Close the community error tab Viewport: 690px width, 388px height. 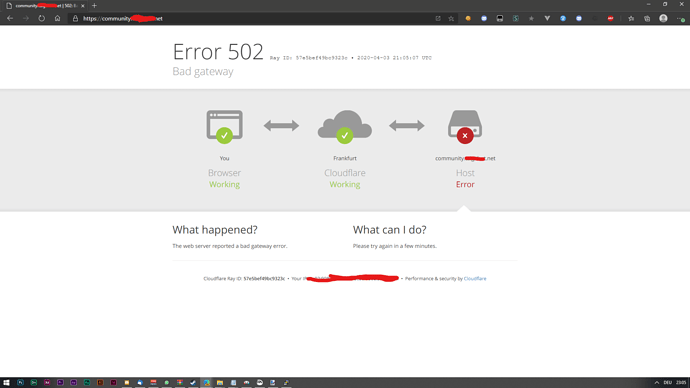click(x=83, y=6)
